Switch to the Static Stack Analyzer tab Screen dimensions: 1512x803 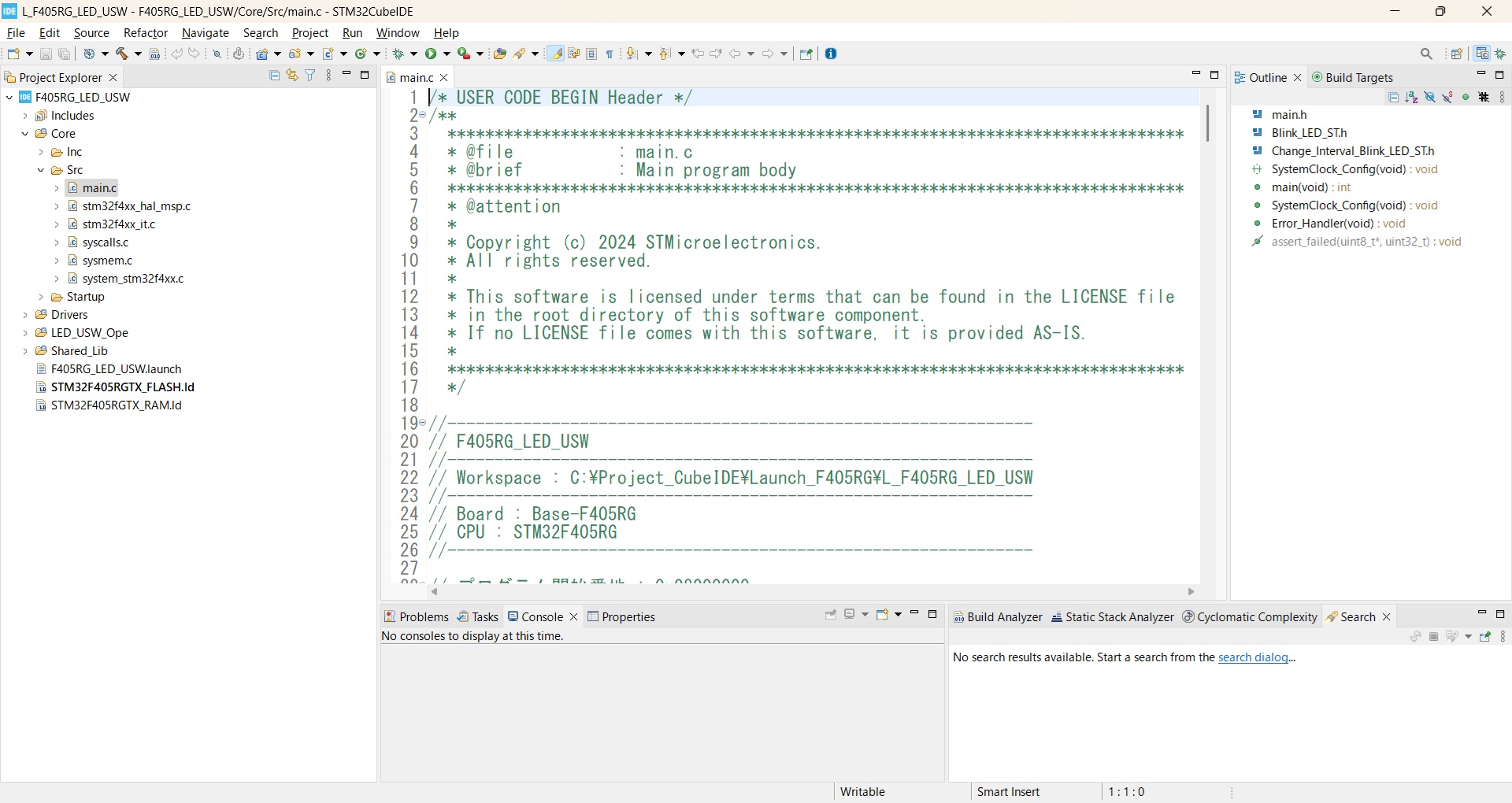pos(1112,617)
